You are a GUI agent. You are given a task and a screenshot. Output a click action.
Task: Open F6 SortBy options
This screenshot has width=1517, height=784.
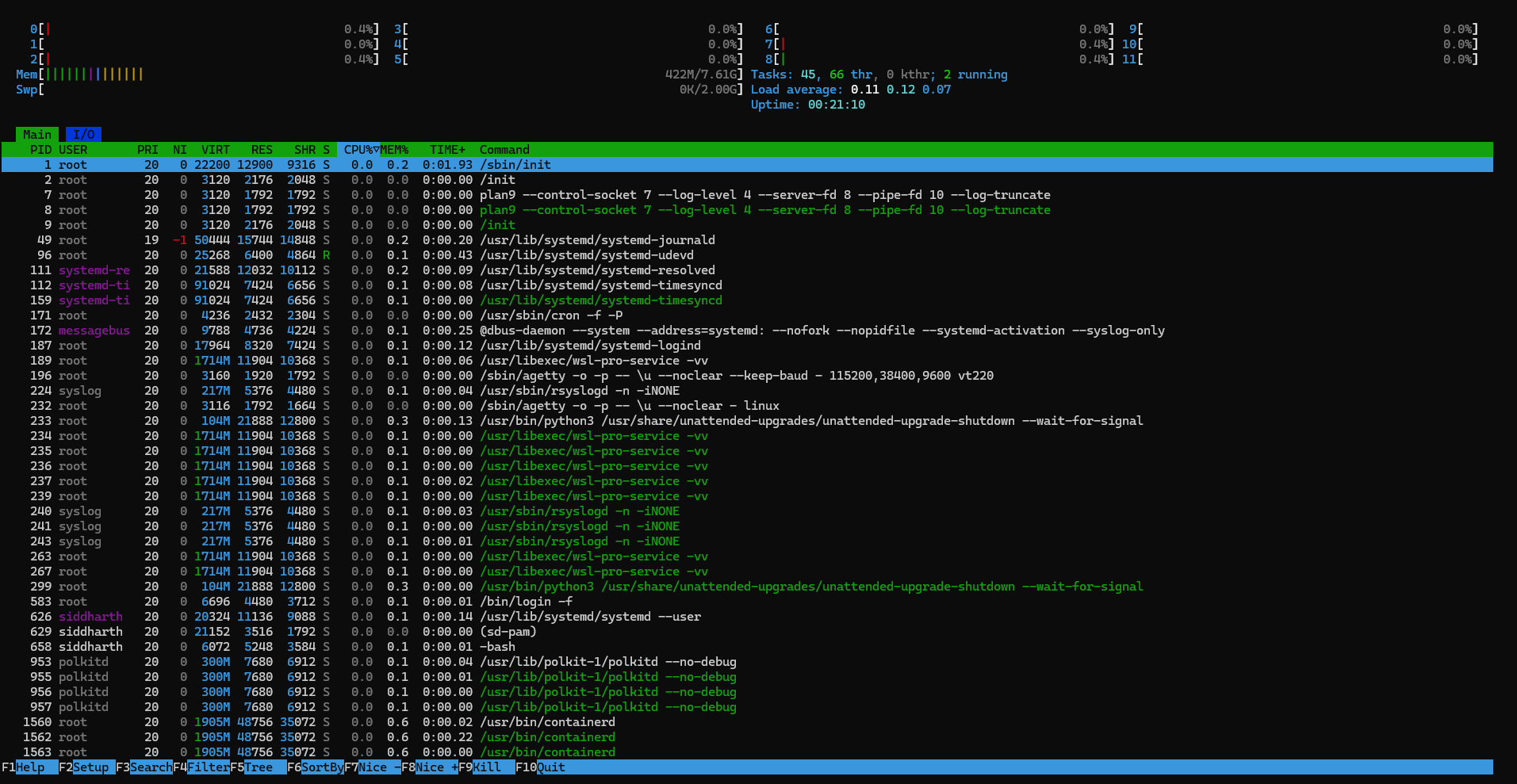[x=322, y=767]
